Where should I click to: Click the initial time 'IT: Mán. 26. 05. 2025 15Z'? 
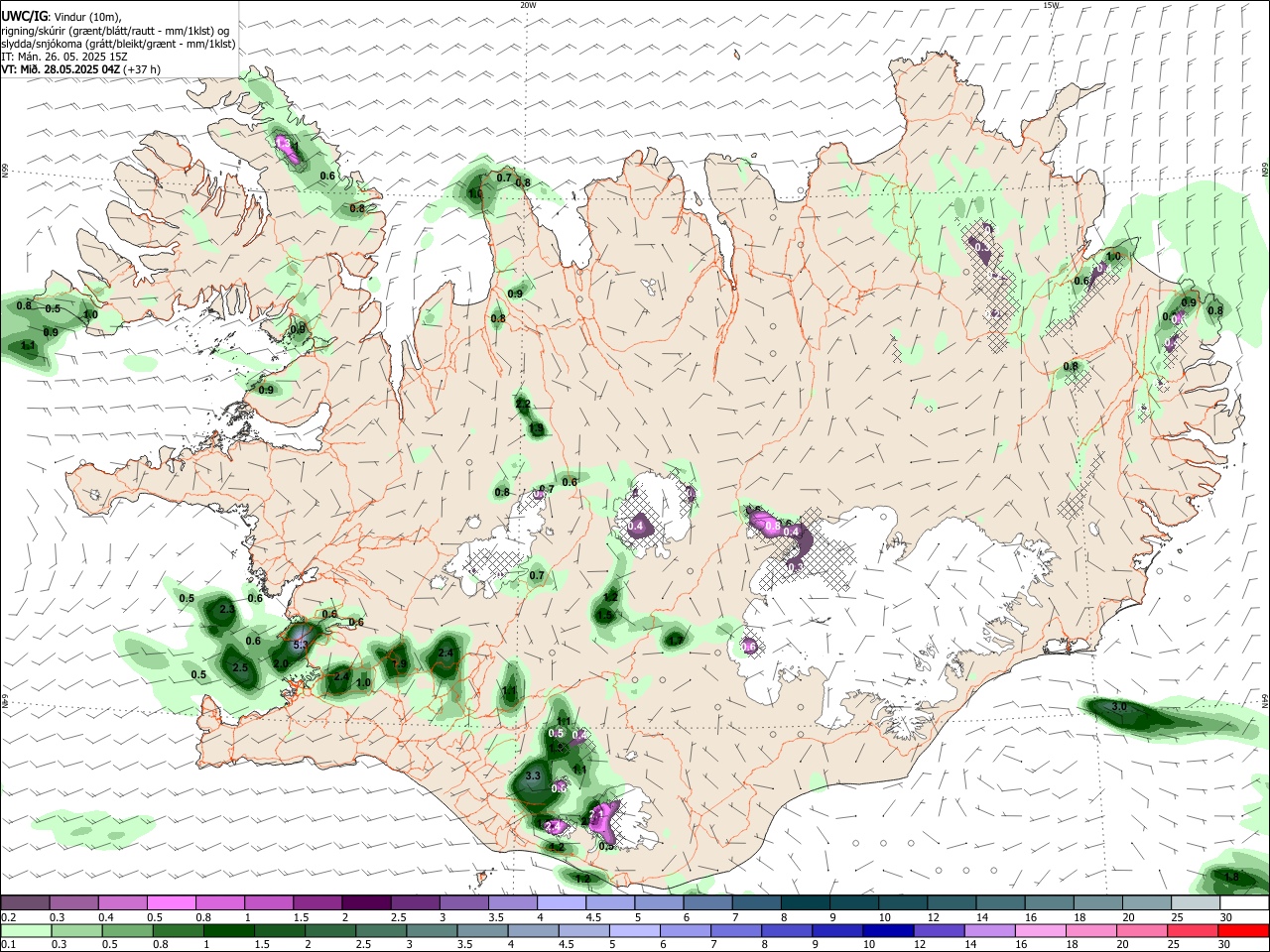(64, 57)
